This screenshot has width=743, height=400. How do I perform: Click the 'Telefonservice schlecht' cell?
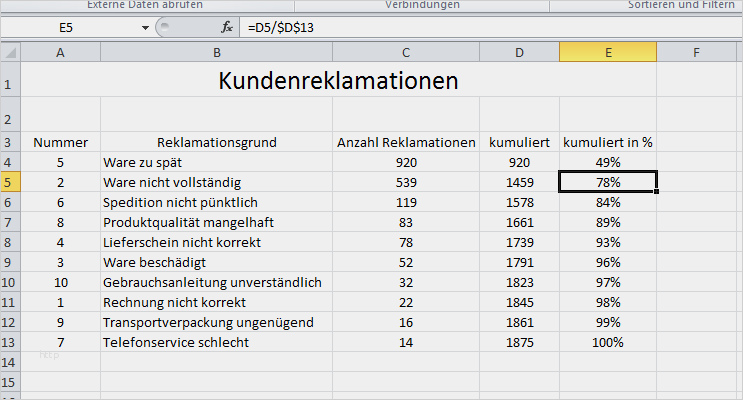(x=216, y=342)
